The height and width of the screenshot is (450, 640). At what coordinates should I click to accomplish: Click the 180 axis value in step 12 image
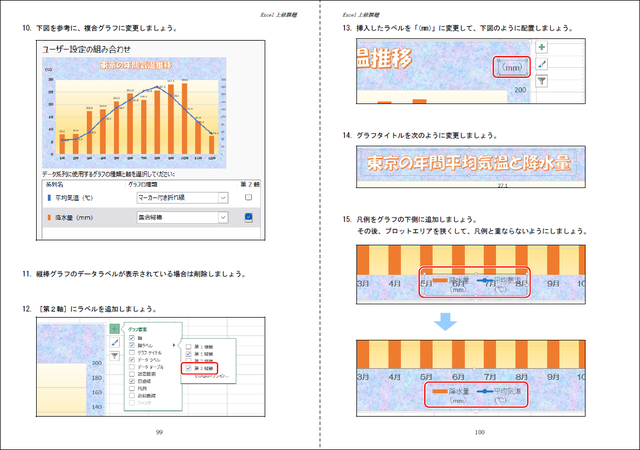pos(97,378)
